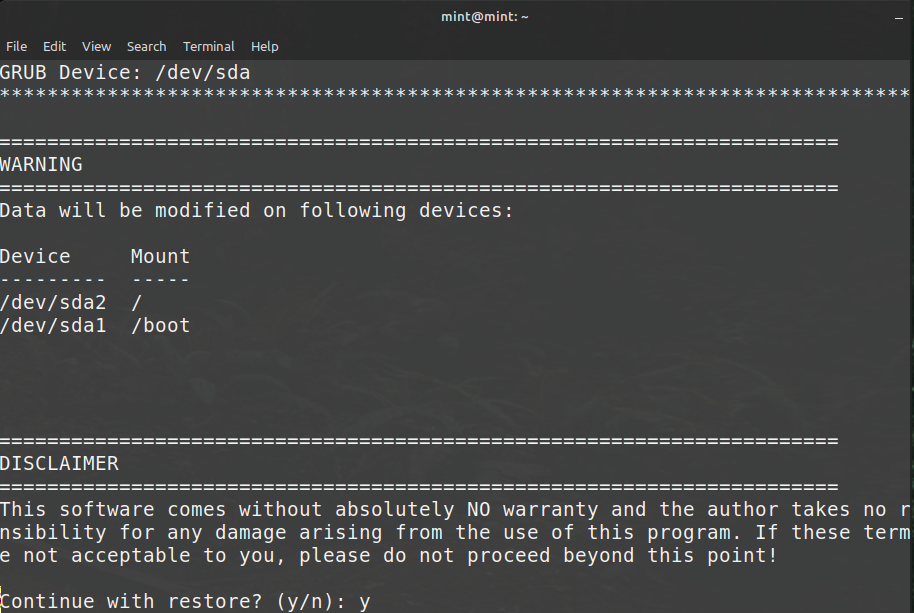Screen dimensions: 914x613
Task: Click the /dev/sda1 device entry
Action: click(x=53, y=325)
